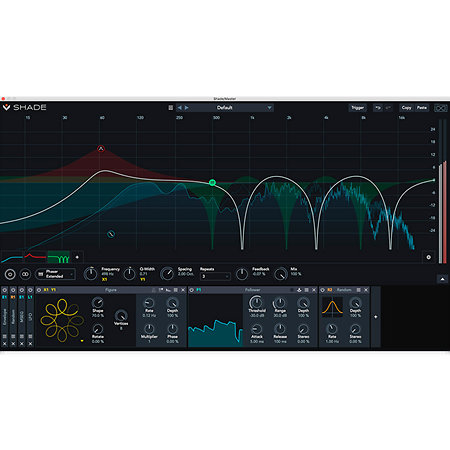Expand the collapsed Random modulator strip
The height and width of the screenshot is (450, 450).
coord(13,317)
